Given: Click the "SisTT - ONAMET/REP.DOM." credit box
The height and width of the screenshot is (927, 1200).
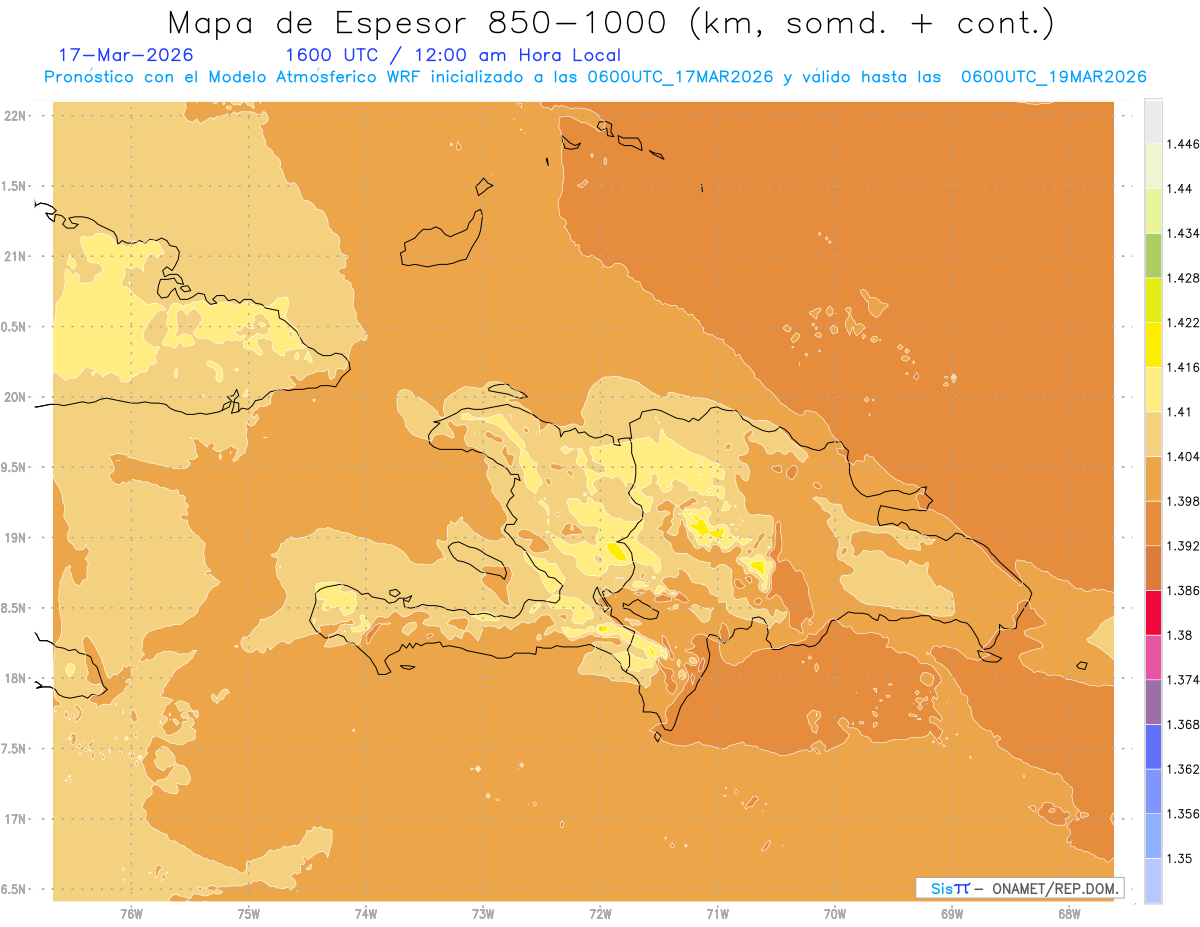Looking at the screenshot, I should pos(1020,888).
